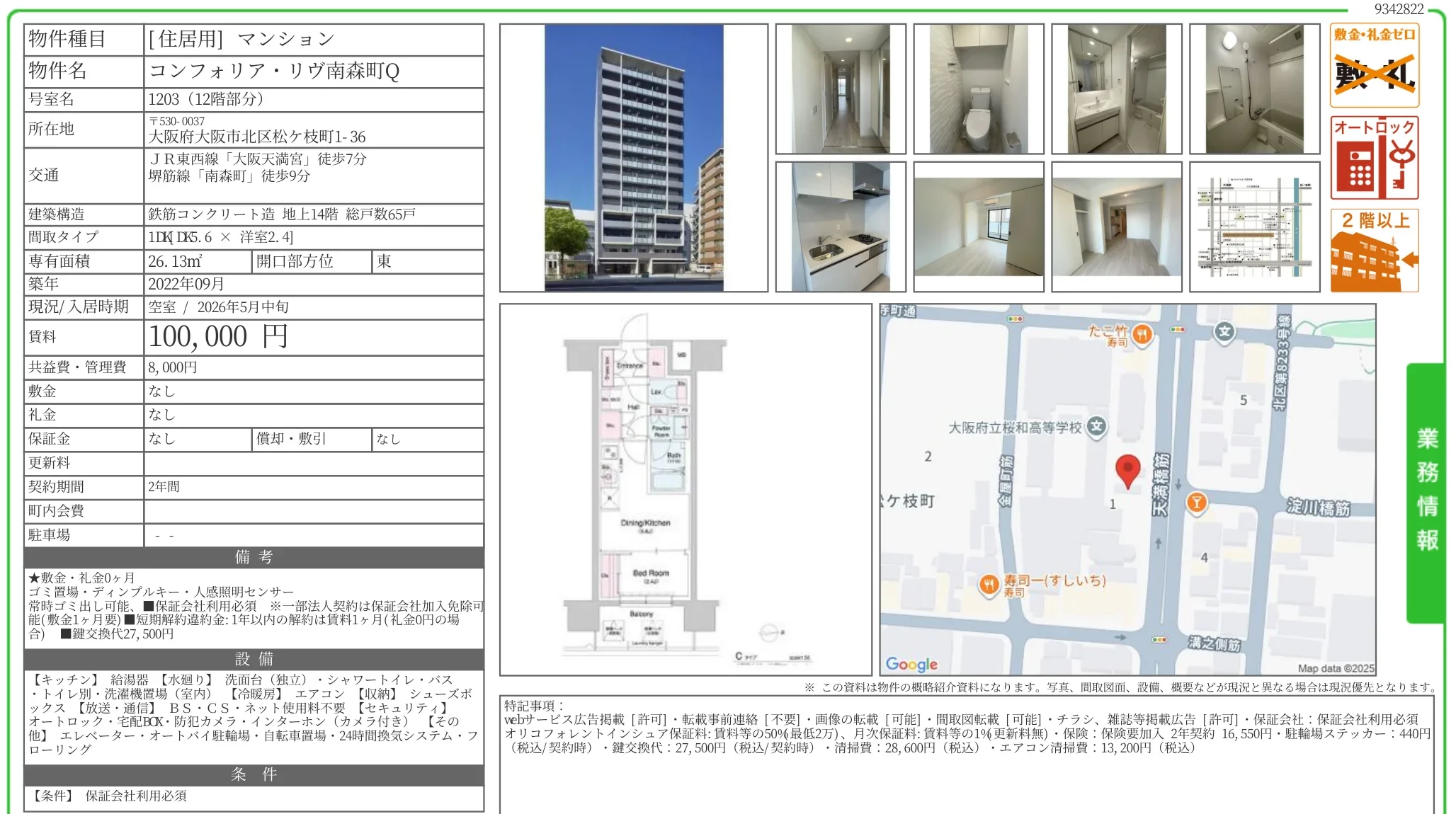Open the kitchen photo thumbnail
Image resolution: width=1456 pixels, height=814 pixels.
840,227
